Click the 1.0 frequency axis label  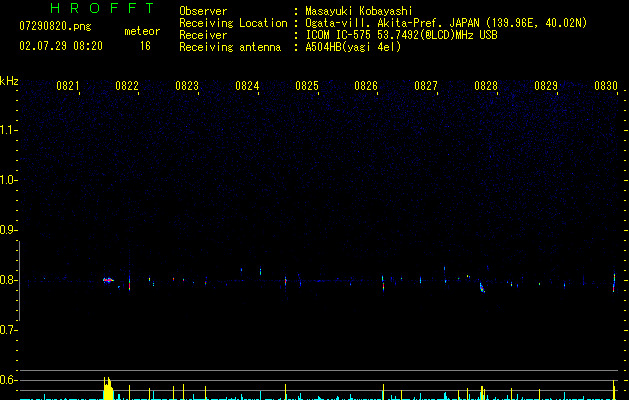coord(8,180)
